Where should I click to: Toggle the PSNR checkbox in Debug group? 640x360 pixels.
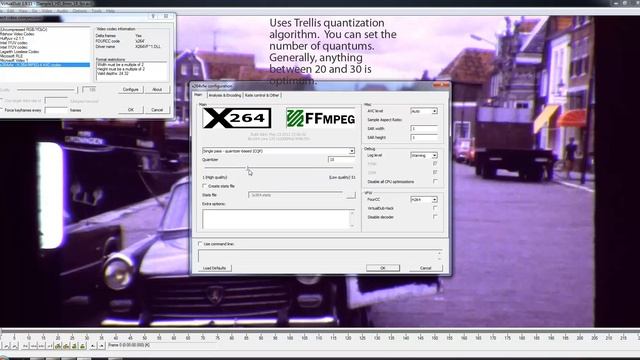tap(435, 164)
